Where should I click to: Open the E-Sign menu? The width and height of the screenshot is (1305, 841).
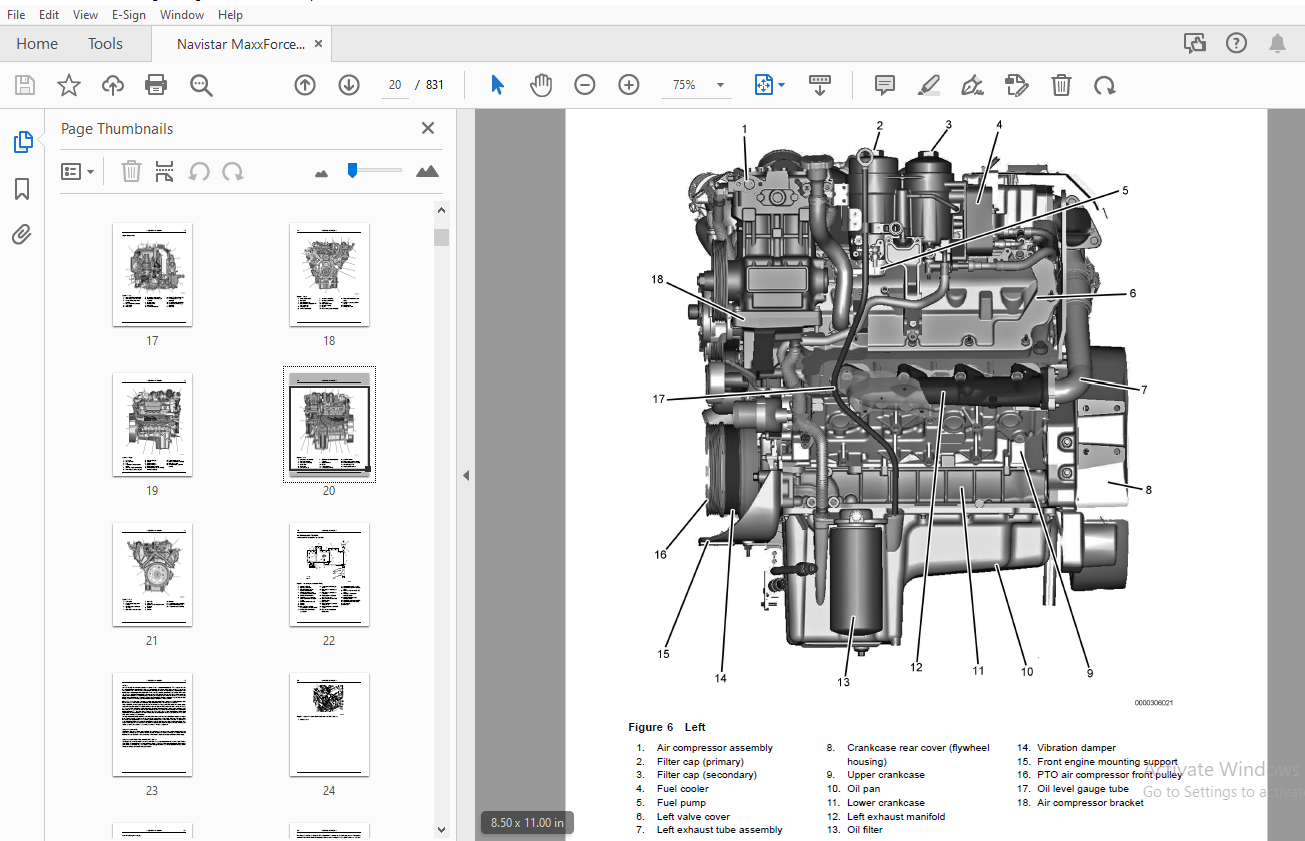[129, 15]
